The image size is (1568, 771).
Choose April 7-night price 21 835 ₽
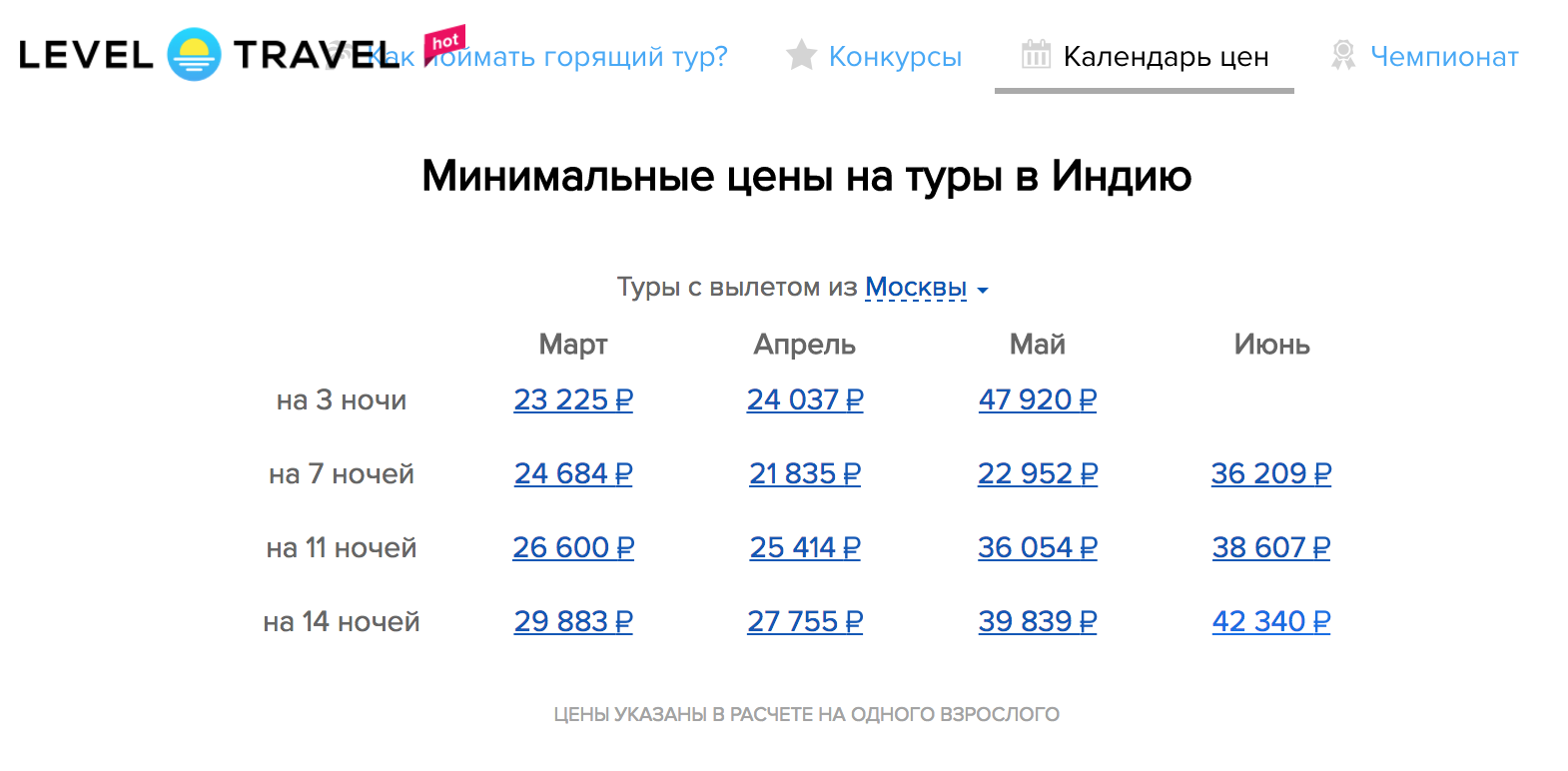pyautogui.click(x=805, y=473)
